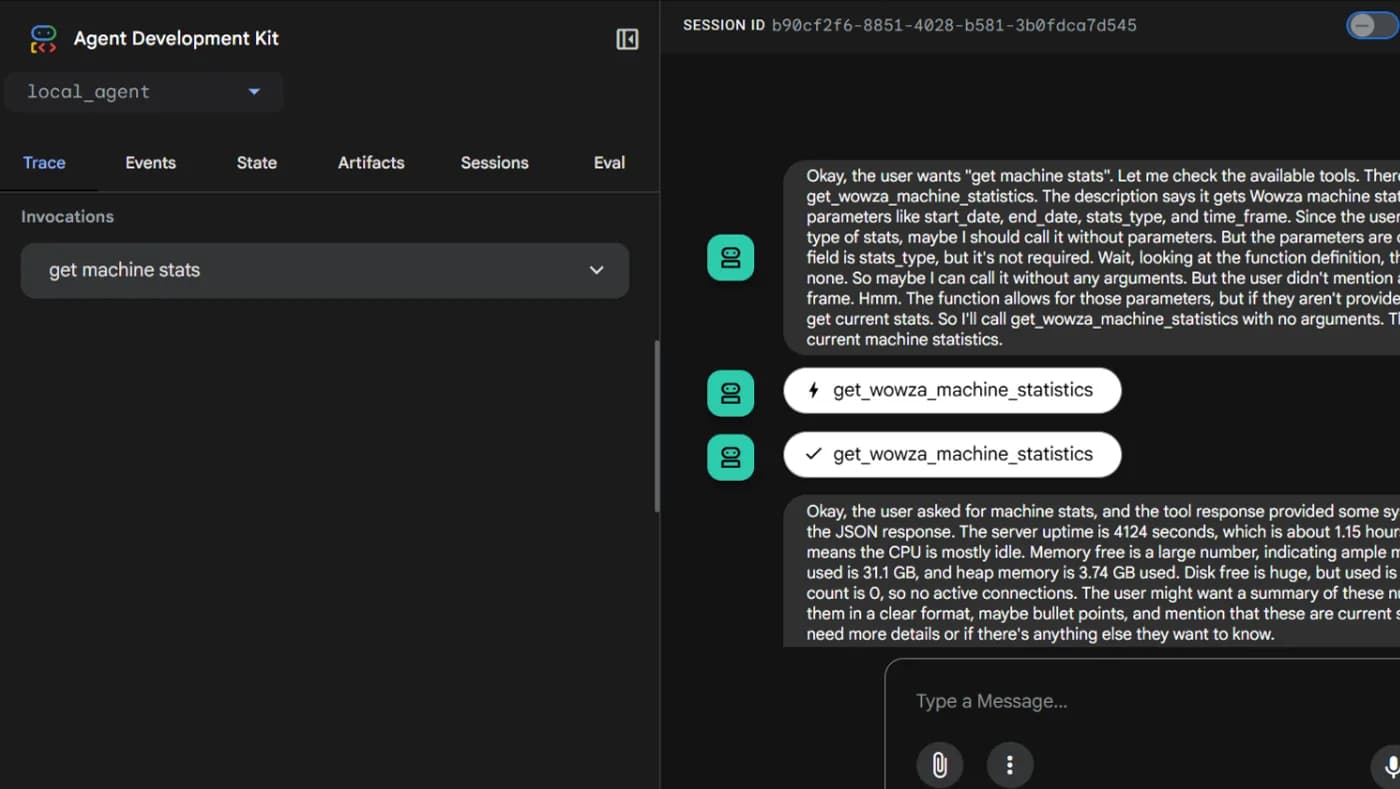The width and height of the screenshot is (1400, 789).
Task: Click the Agent Development Kit logo icon
Action: 43,39
